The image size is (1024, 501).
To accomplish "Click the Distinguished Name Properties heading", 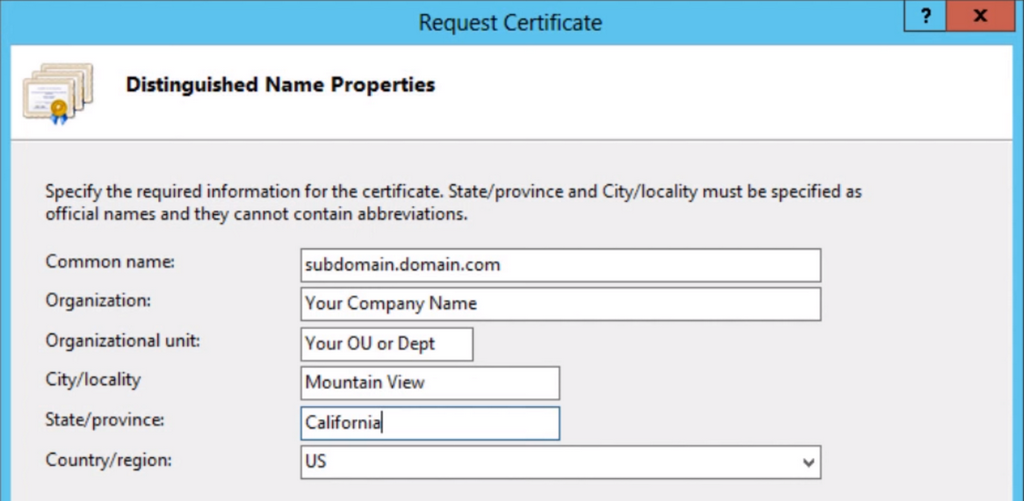I will point(280,85).
